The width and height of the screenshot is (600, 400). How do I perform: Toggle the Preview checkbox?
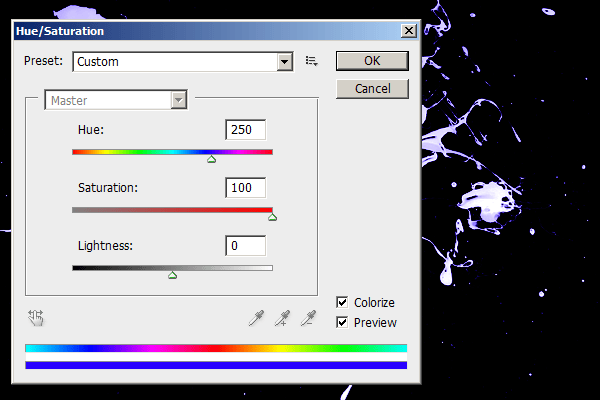[342, 322]
